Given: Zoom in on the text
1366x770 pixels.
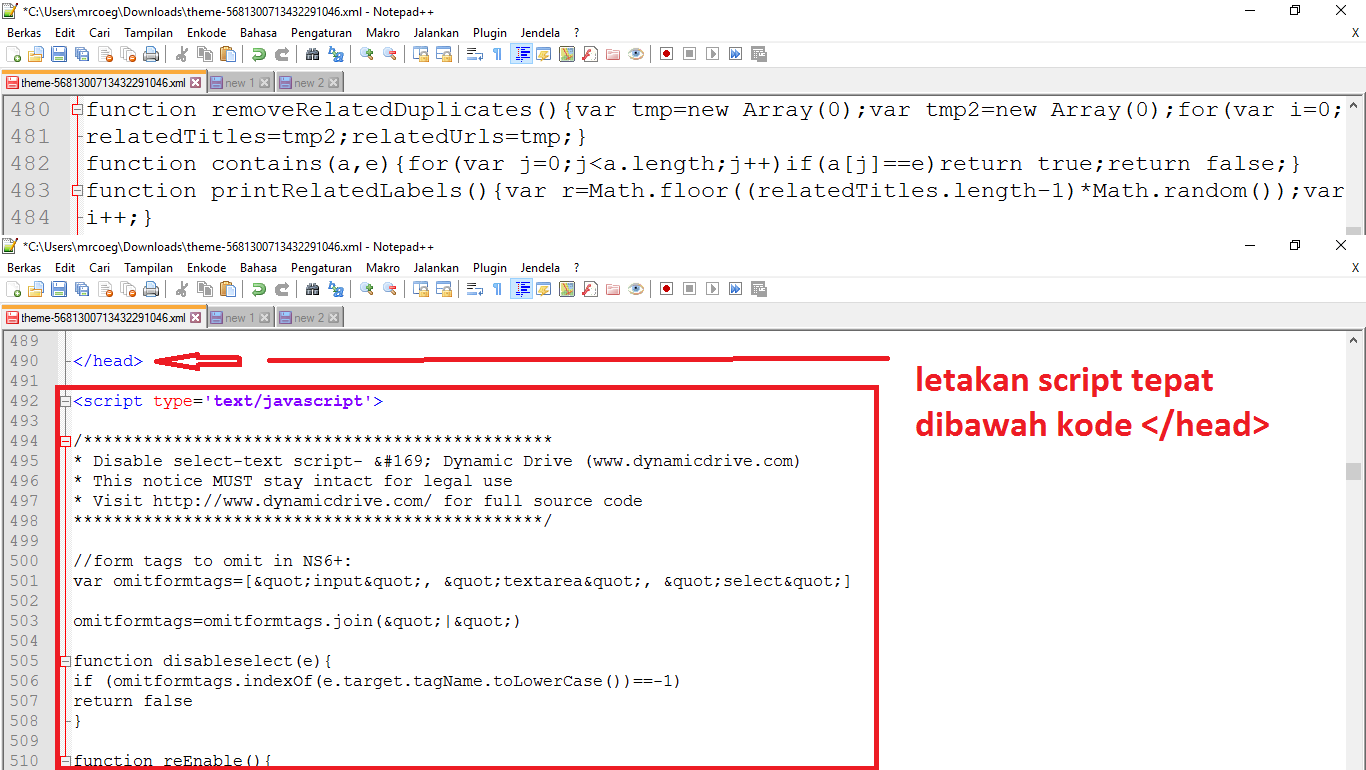Looking at the screenshot, I should [x=366, y=54].
